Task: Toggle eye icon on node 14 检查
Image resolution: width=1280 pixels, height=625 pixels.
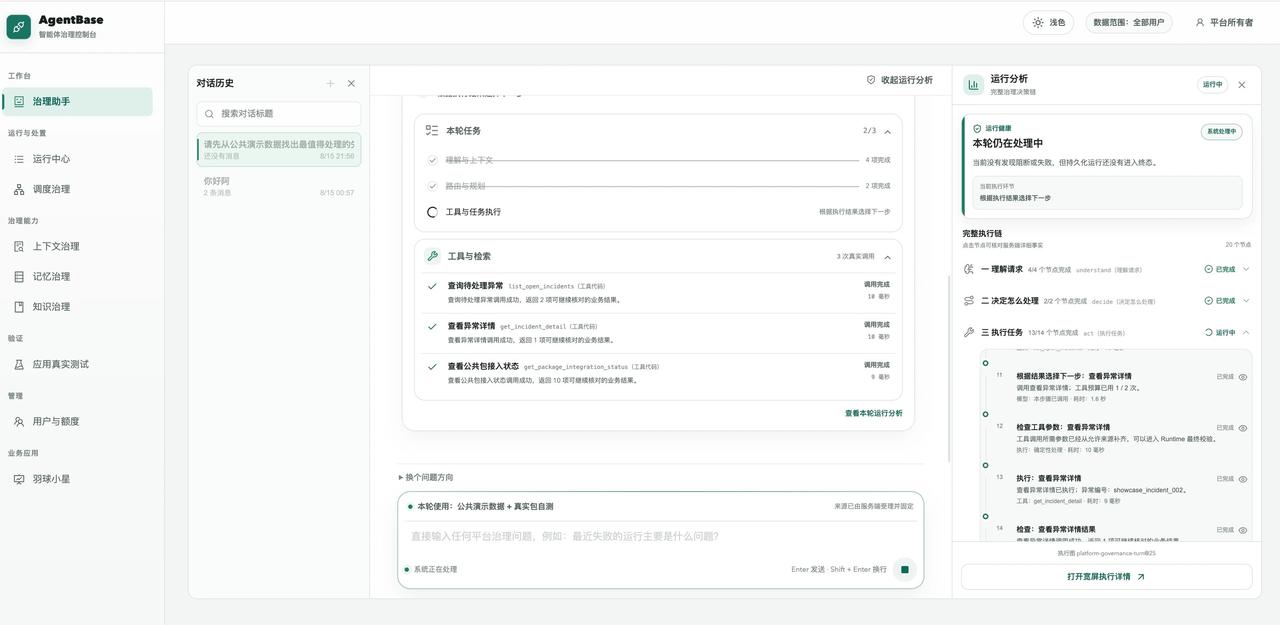Action: pos(1243,530)
